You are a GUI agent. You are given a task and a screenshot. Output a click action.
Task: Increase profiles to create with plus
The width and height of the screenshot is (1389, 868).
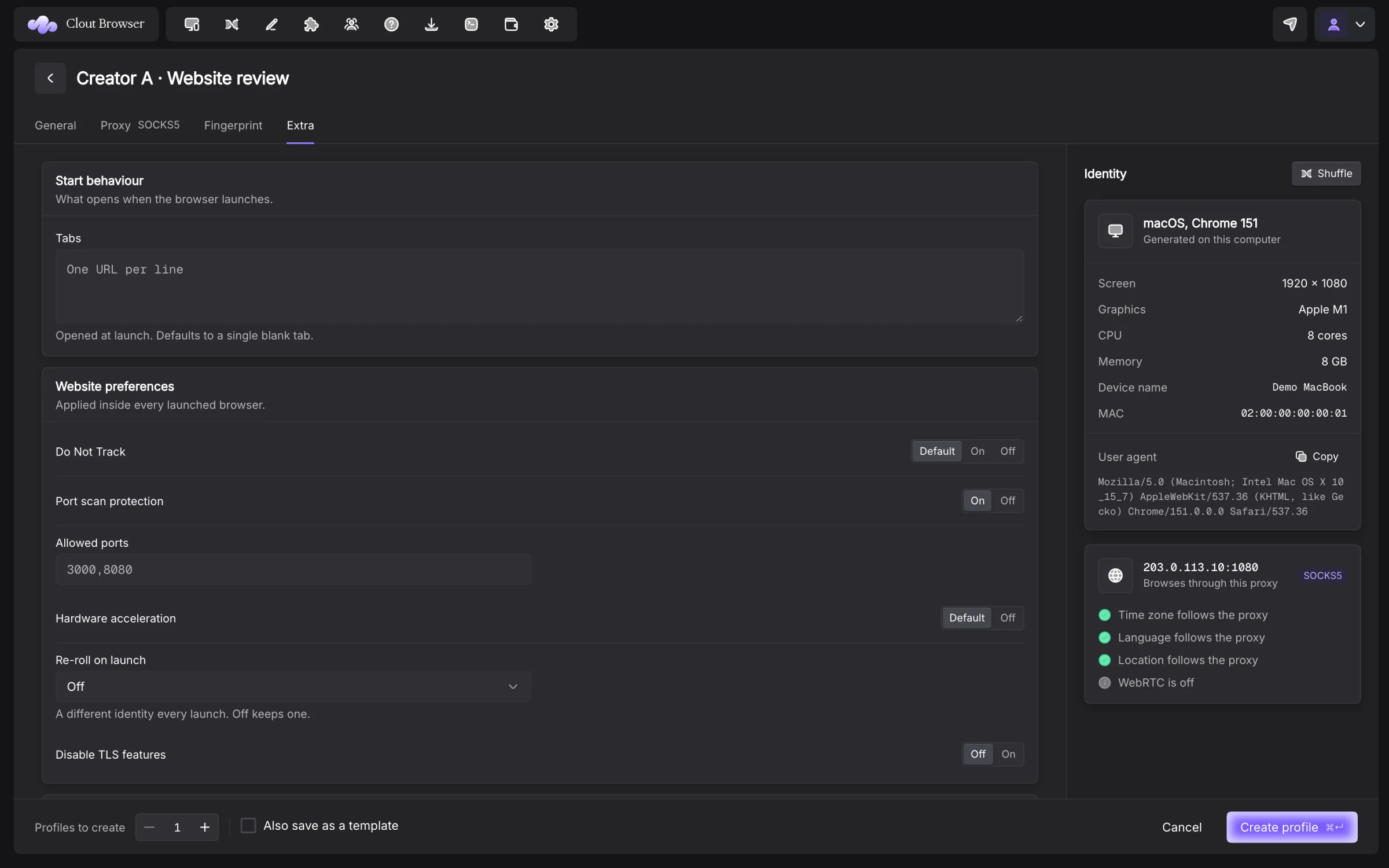coord(205,827)
